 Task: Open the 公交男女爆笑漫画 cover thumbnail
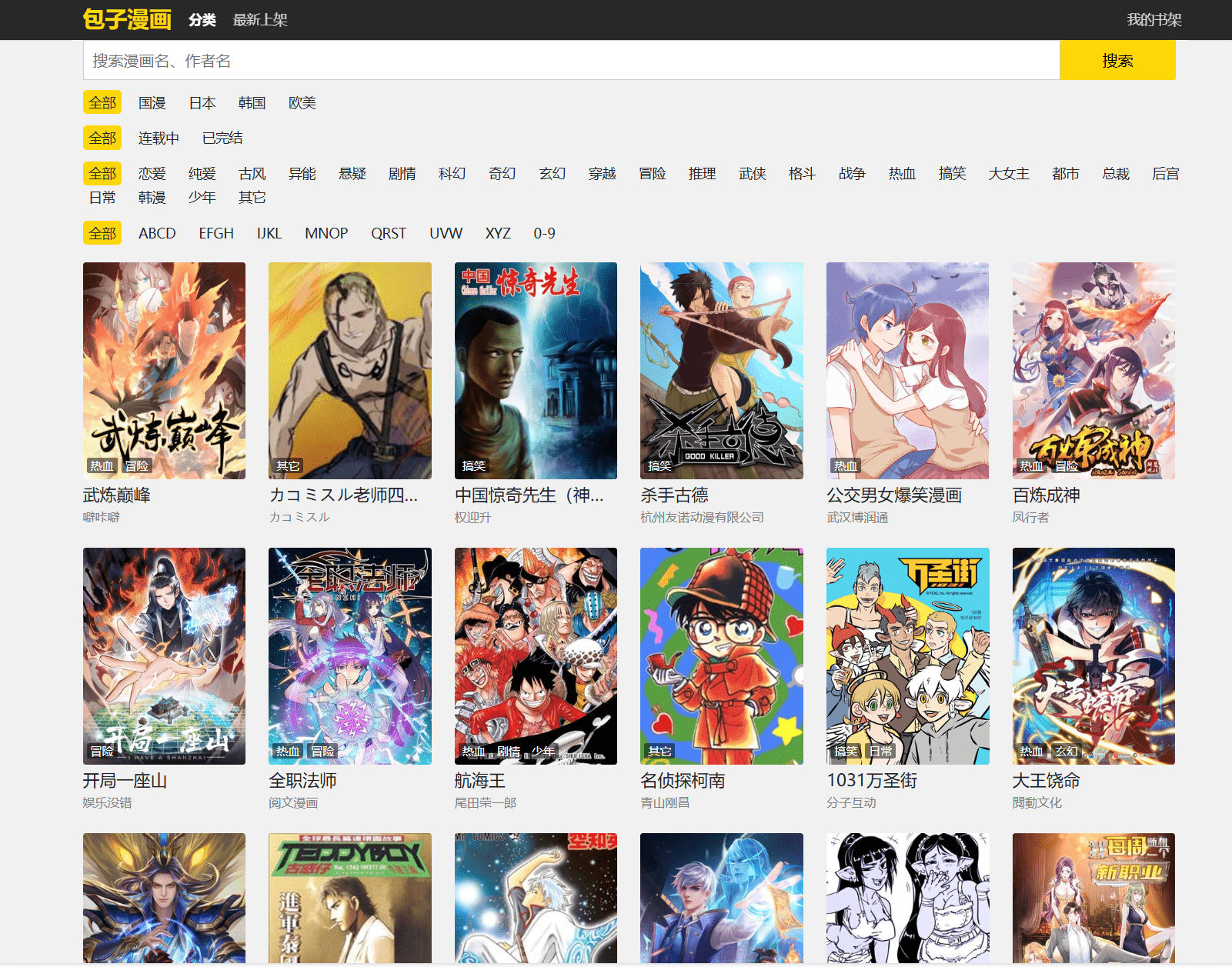pyautogui.click(x=908, y=371)
